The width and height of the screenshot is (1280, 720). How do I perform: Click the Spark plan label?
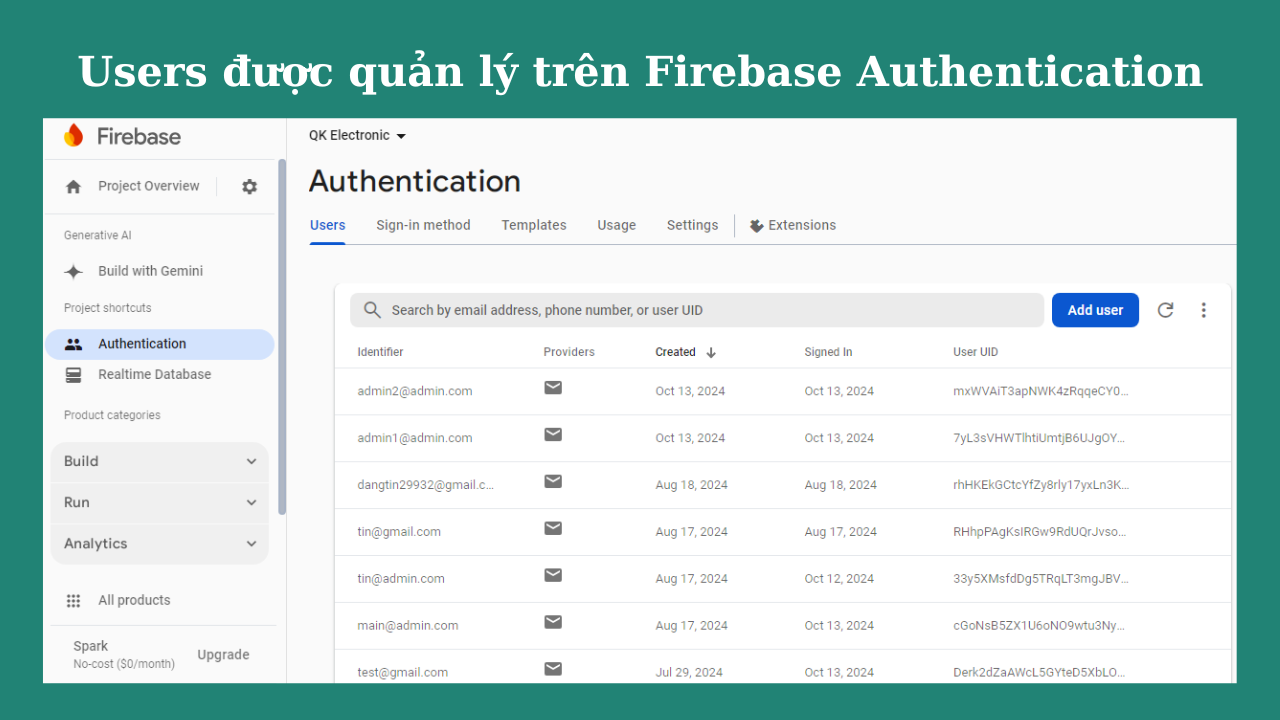click(91, 647)
